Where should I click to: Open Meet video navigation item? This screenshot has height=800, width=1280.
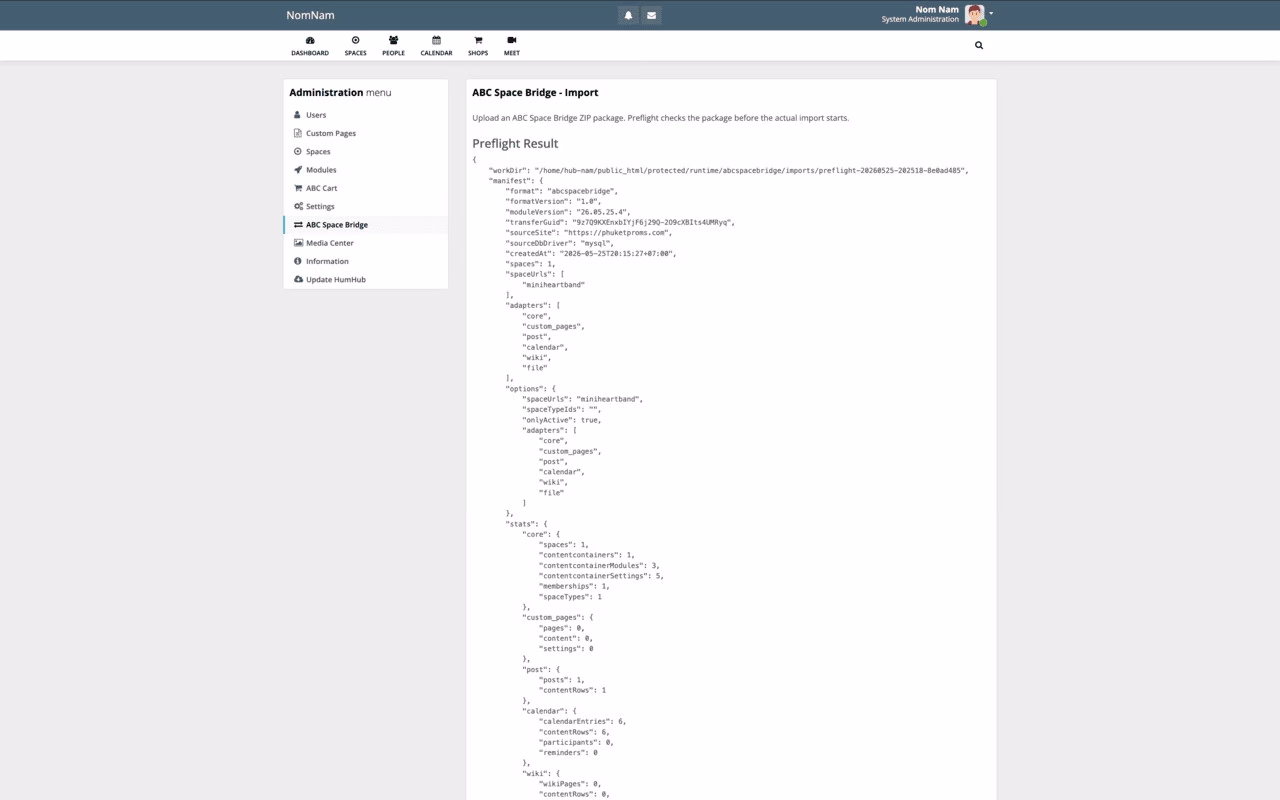point(511,46)
